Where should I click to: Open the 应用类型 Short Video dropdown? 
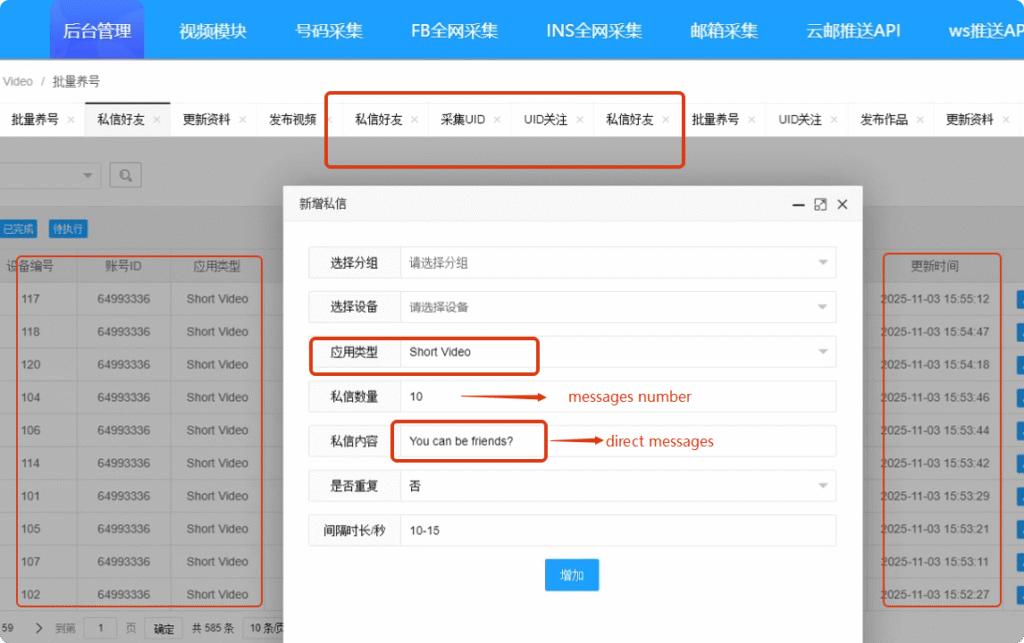pos(617,352)
